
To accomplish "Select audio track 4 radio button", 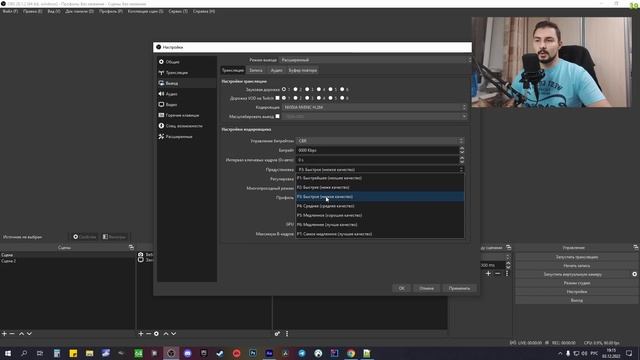I will pyautogui.click(x=319, y=89).
